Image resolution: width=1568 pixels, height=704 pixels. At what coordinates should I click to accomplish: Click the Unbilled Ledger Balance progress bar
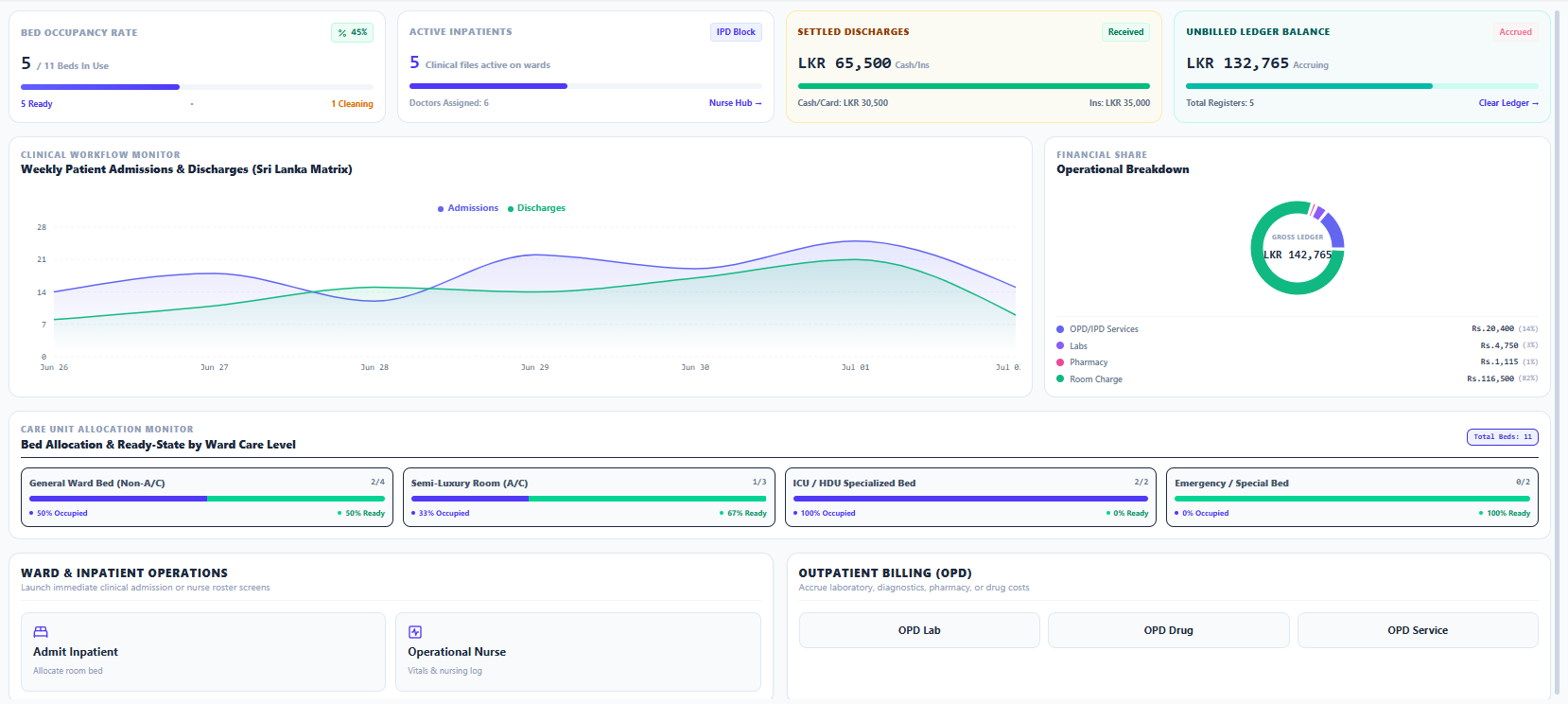click(1362, 86)
